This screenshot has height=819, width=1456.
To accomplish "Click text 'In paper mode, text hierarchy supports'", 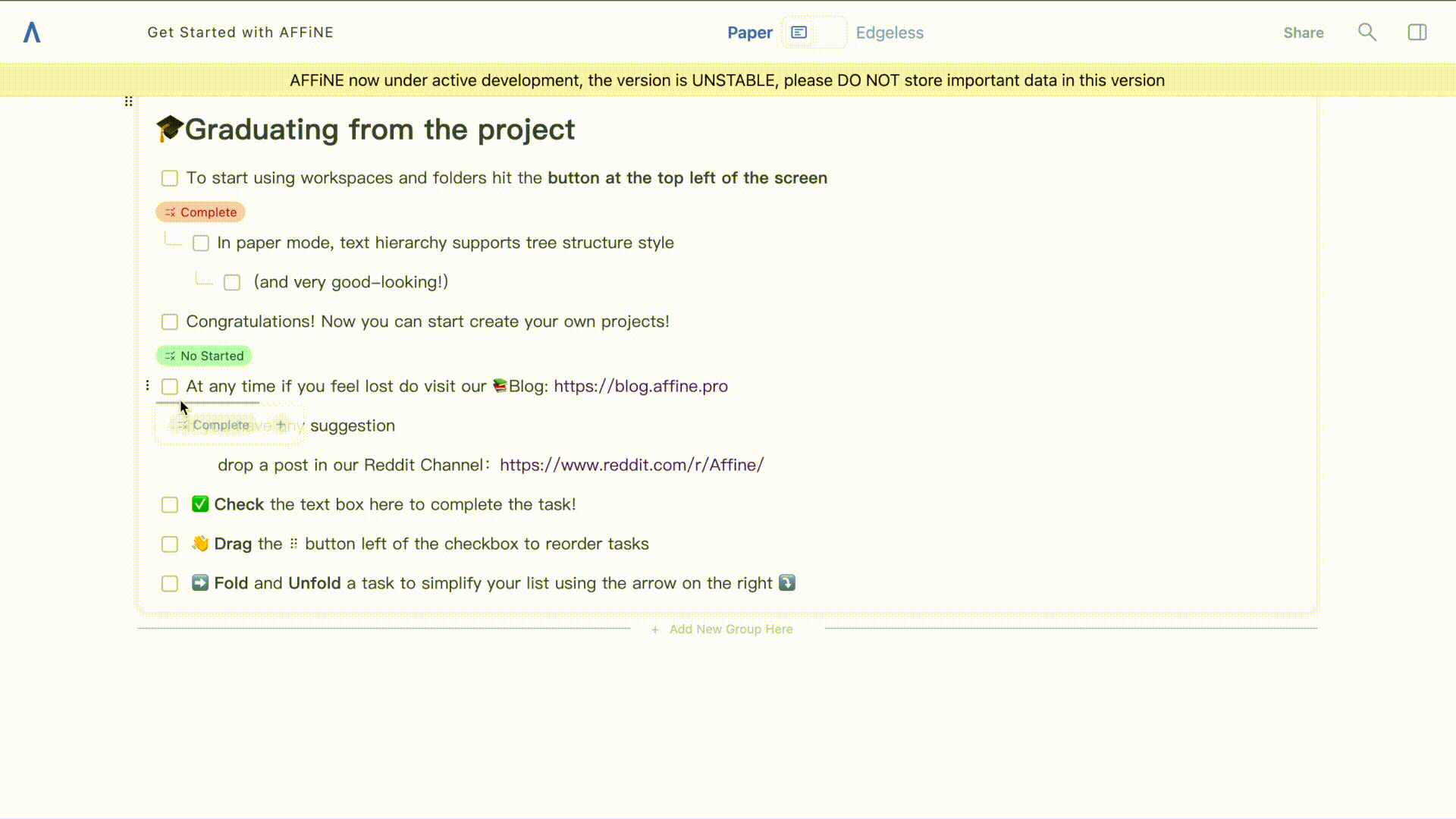I will coord(445,243).
